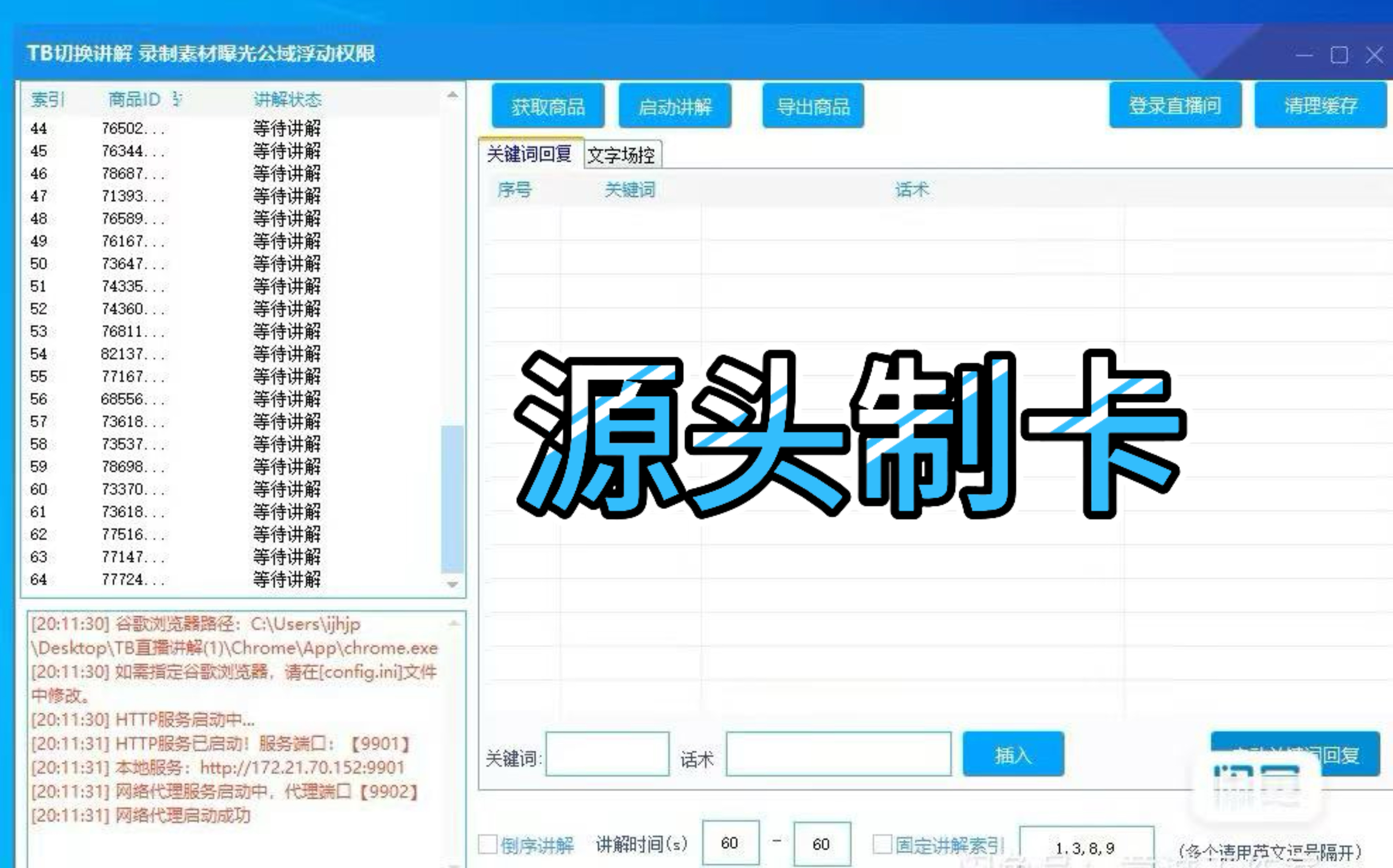The height and width of the screenshot is (868, 1393).
Task: Focus the 话术 text field
Action: [x=838, y=754]
